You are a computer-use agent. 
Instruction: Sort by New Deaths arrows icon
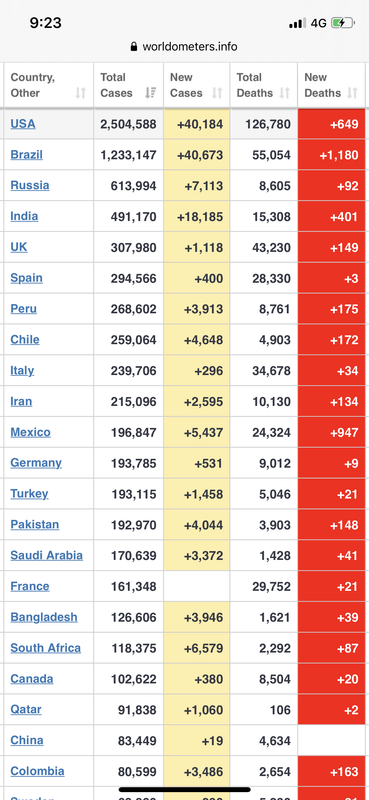[x=353, y=93]
